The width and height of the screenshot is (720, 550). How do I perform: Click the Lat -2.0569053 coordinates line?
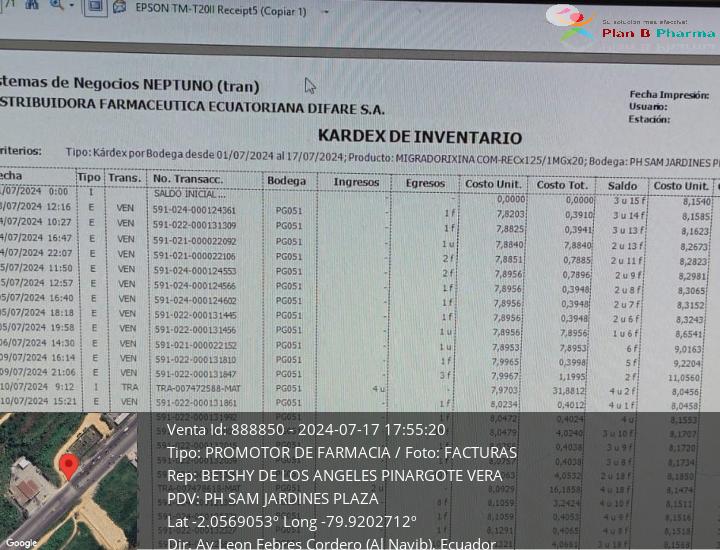pyautogui.click(x=292, y=522)
